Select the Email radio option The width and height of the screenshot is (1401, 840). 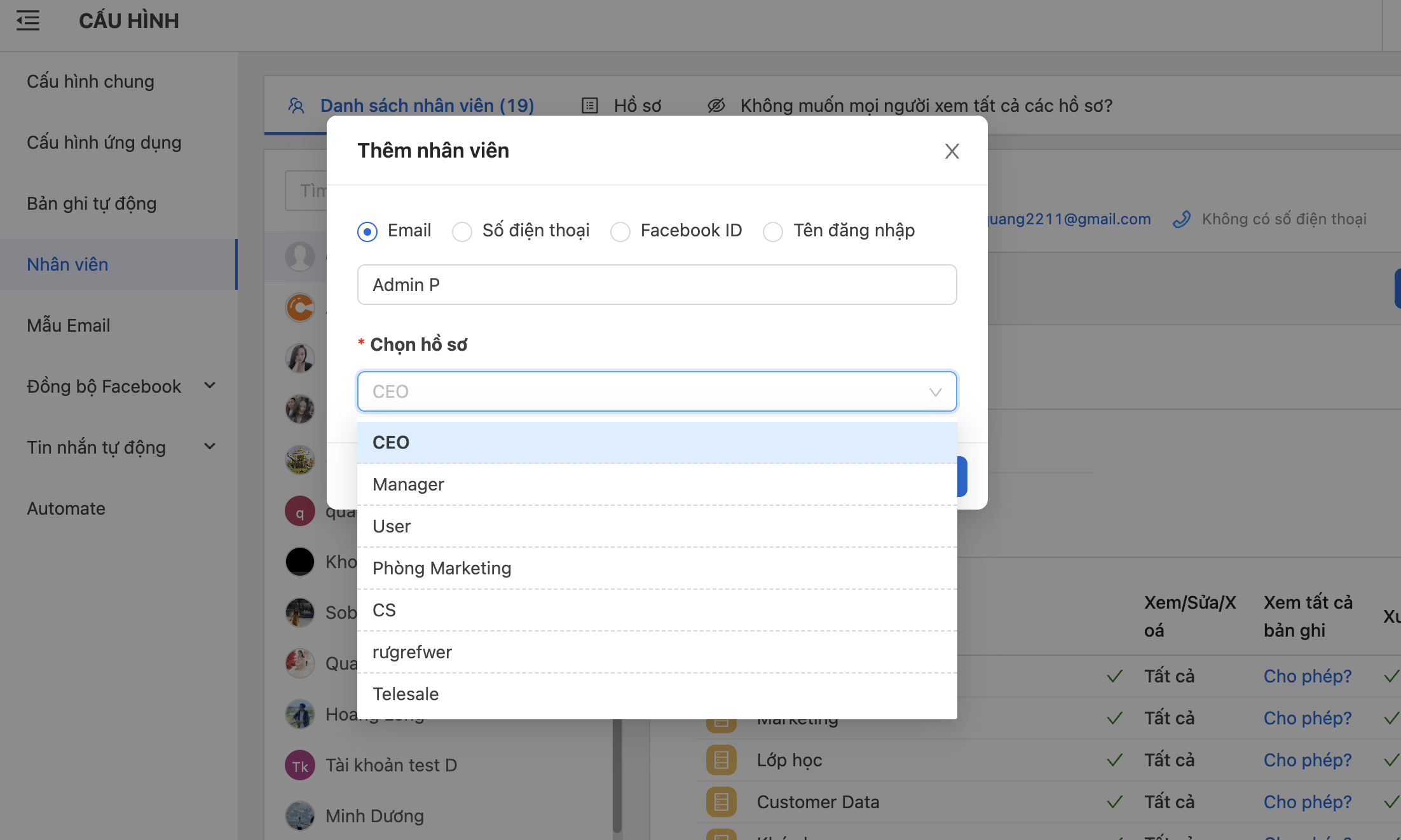(367, 231)
